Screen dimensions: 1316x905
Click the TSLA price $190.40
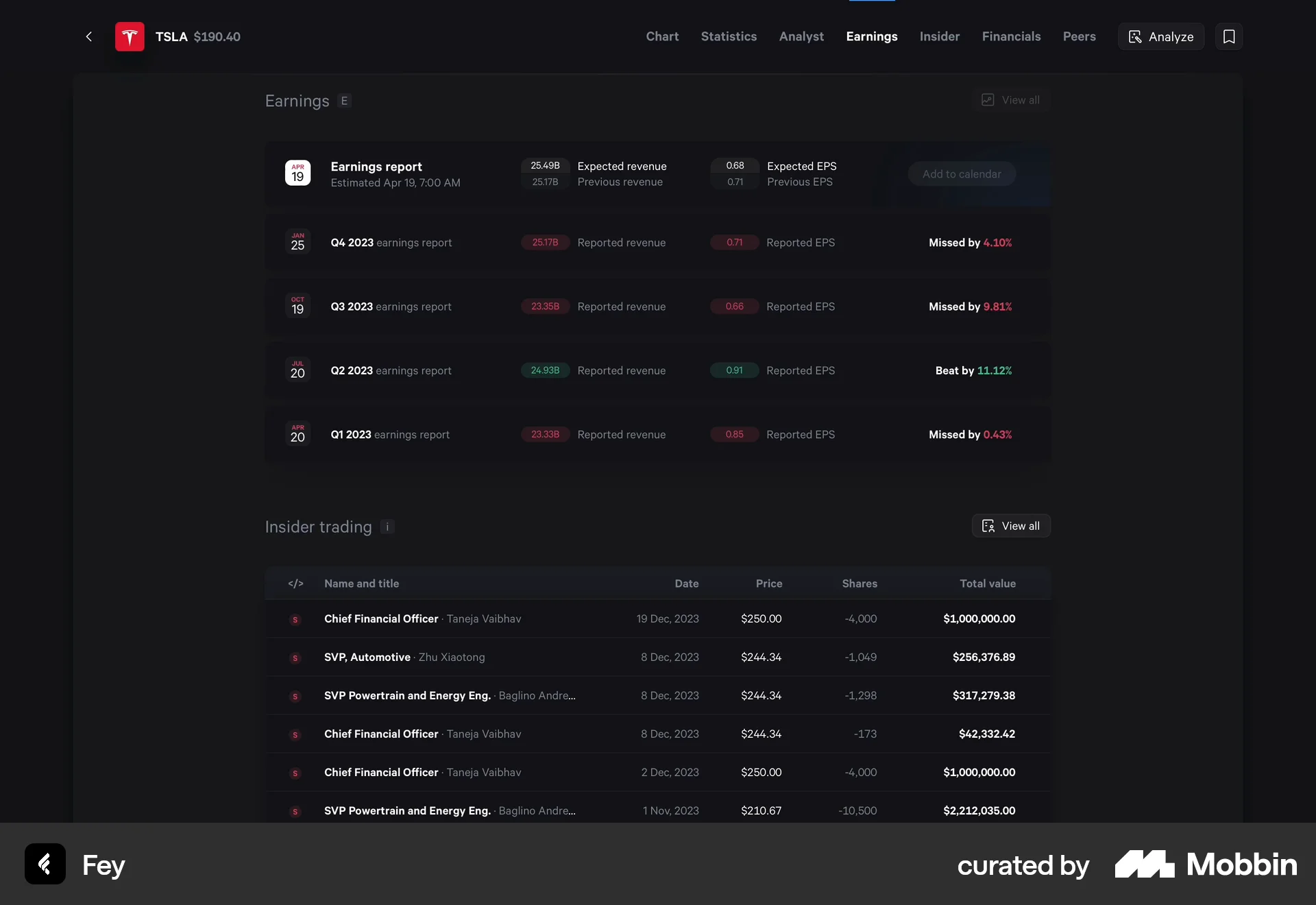coord(217,36)
